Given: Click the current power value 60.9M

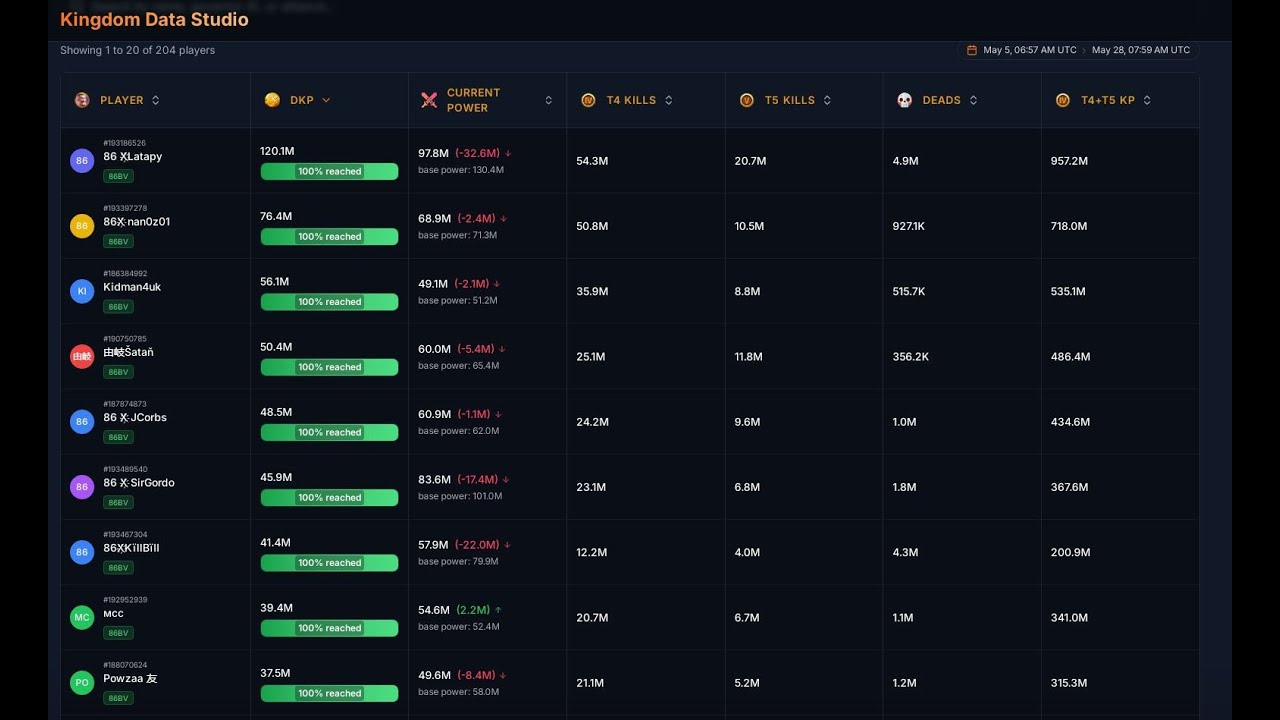Looking at the screenshot, I should coord(434,414).
